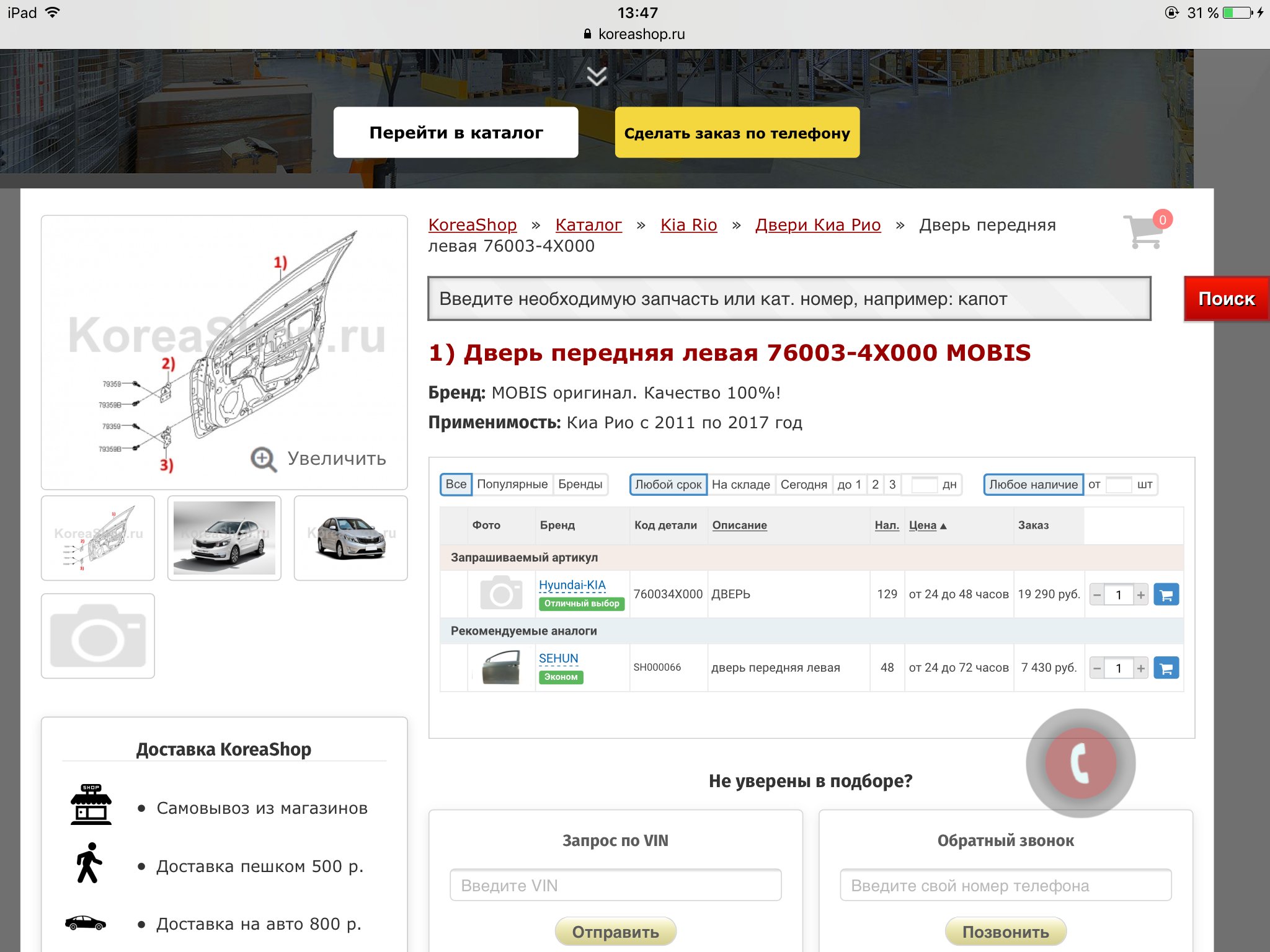The height and width of the screenshot is (952, 1270).
Task: Open the camera placeholder in Hyundai-KIA row
Action: 501,594
